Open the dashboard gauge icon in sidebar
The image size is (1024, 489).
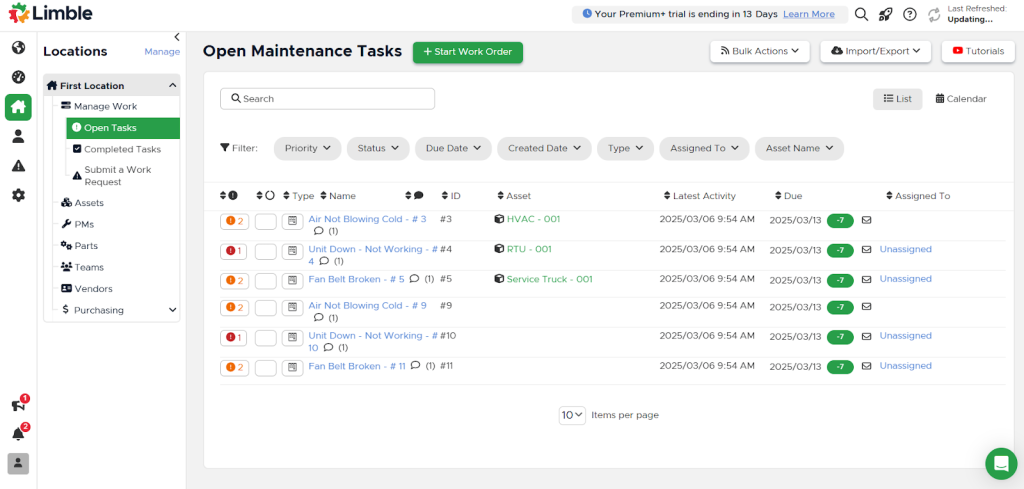pyautogui.click(x=18, y=77)
